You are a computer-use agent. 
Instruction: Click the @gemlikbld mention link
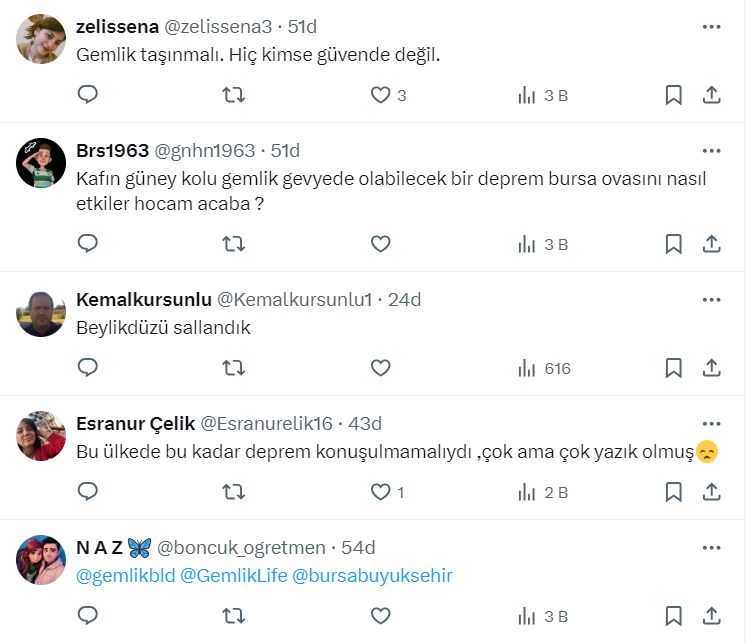click(125, 575)
